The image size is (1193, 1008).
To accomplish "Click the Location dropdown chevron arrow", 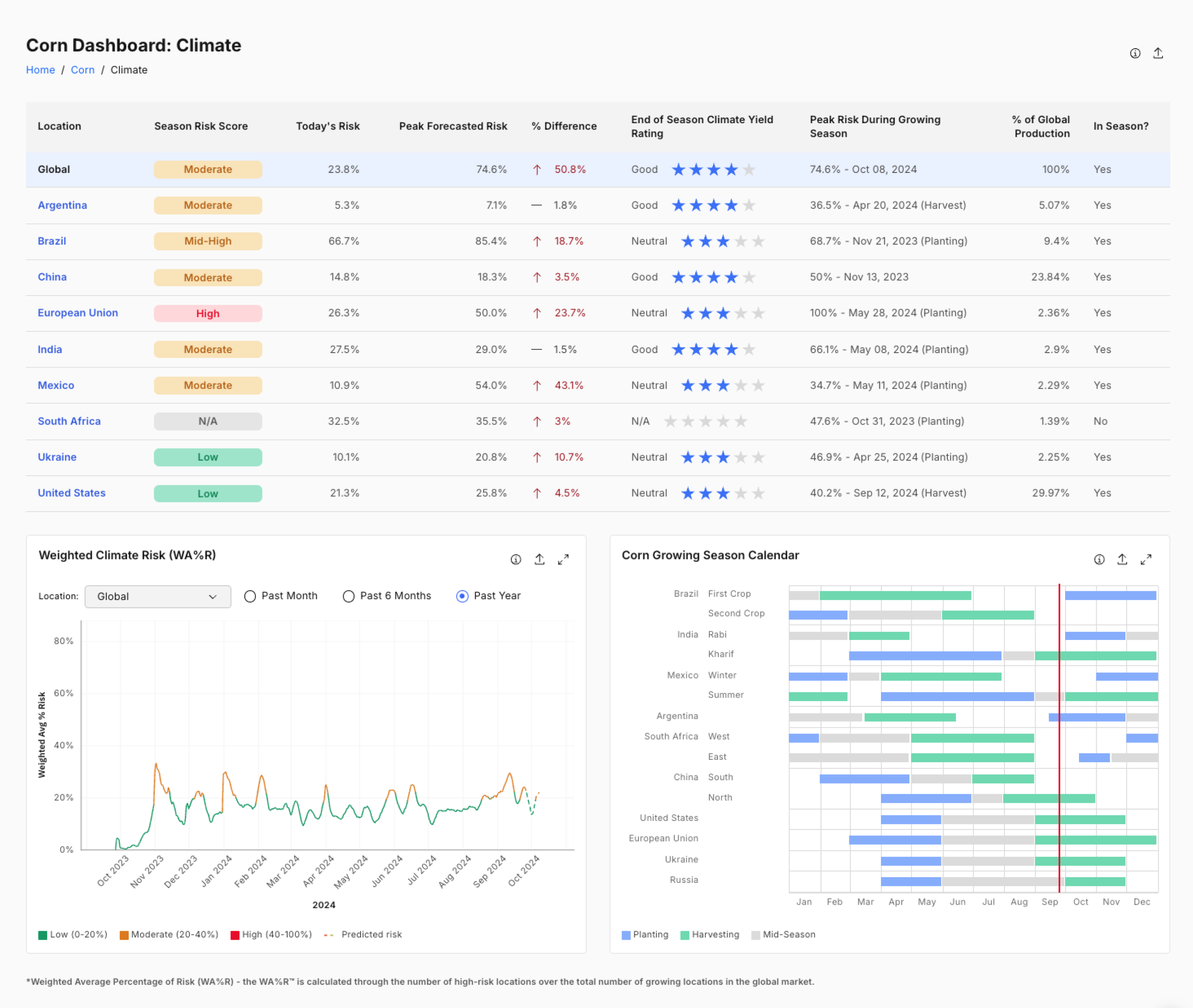I will point(212,597).
